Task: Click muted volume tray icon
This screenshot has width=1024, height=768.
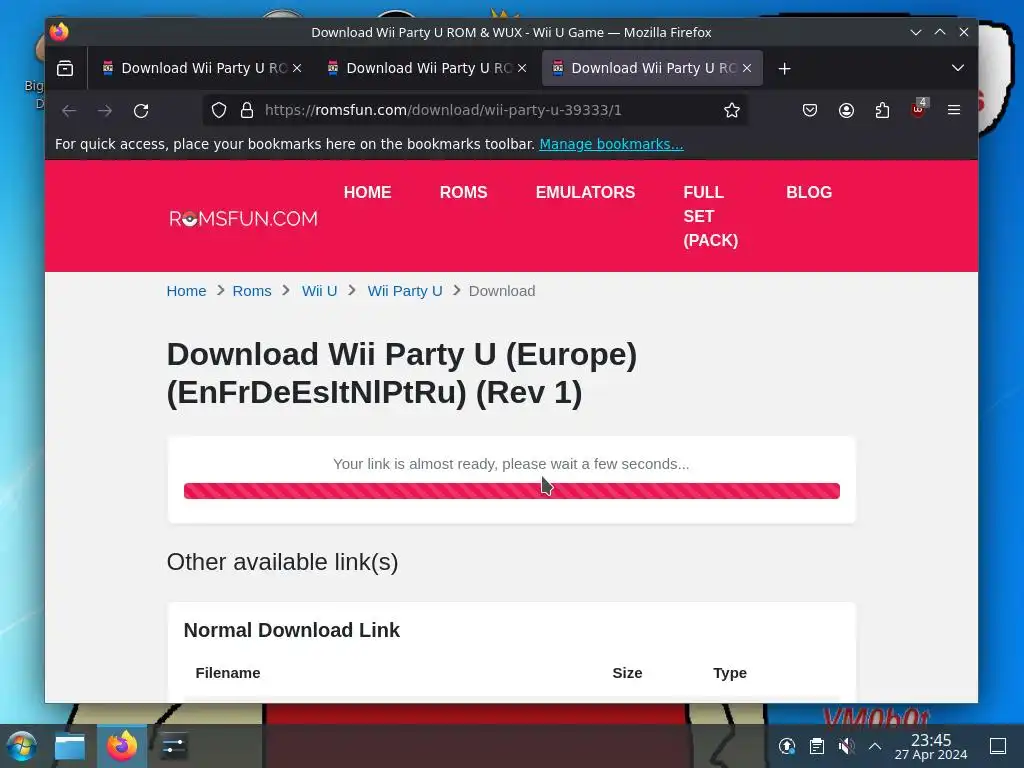Action: click(846, 746)
